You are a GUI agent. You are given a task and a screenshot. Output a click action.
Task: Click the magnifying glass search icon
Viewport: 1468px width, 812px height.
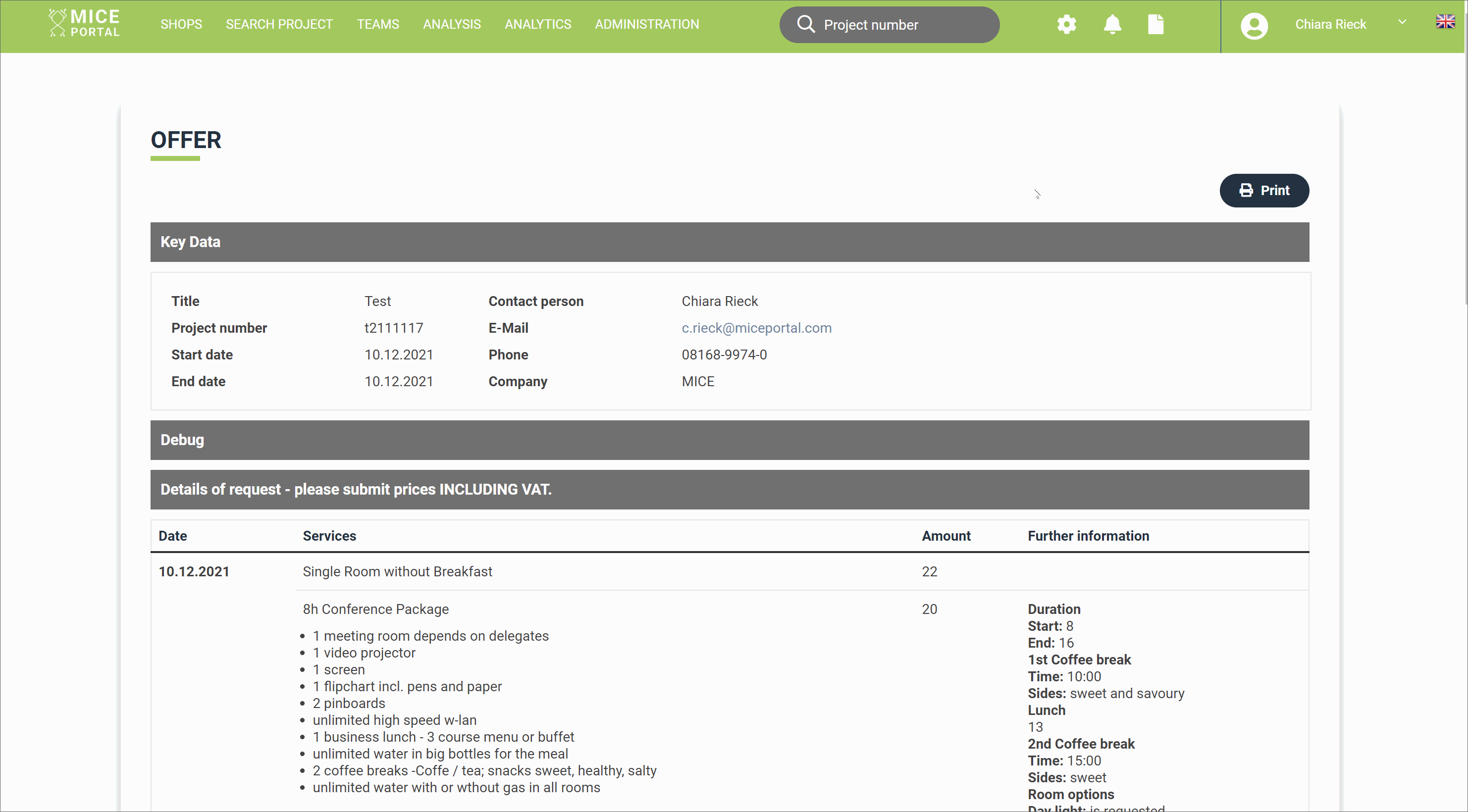pyautogui.click(x=805, y=24)
